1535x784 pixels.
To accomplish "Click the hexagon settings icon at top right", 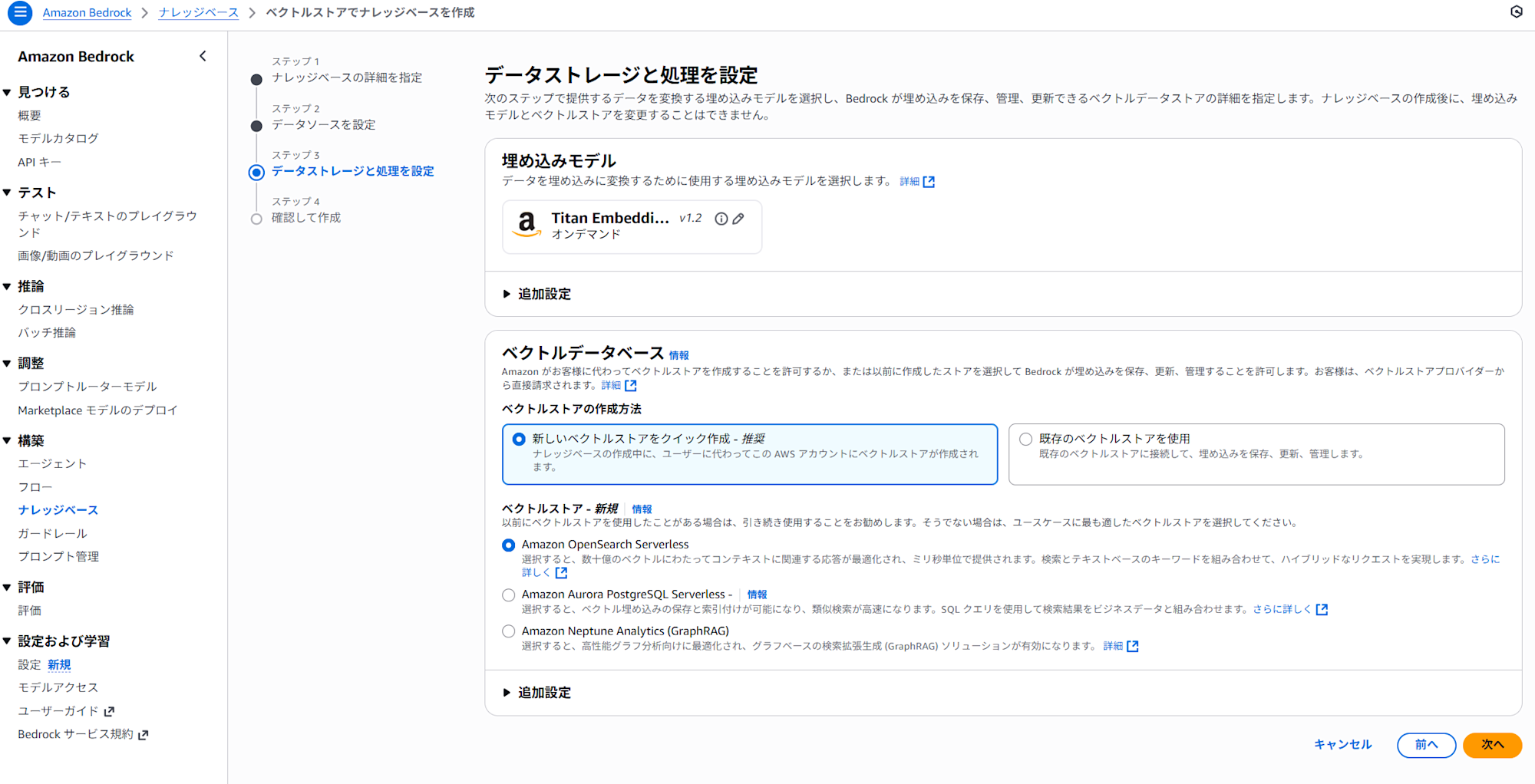I will tap(1516, 12).
